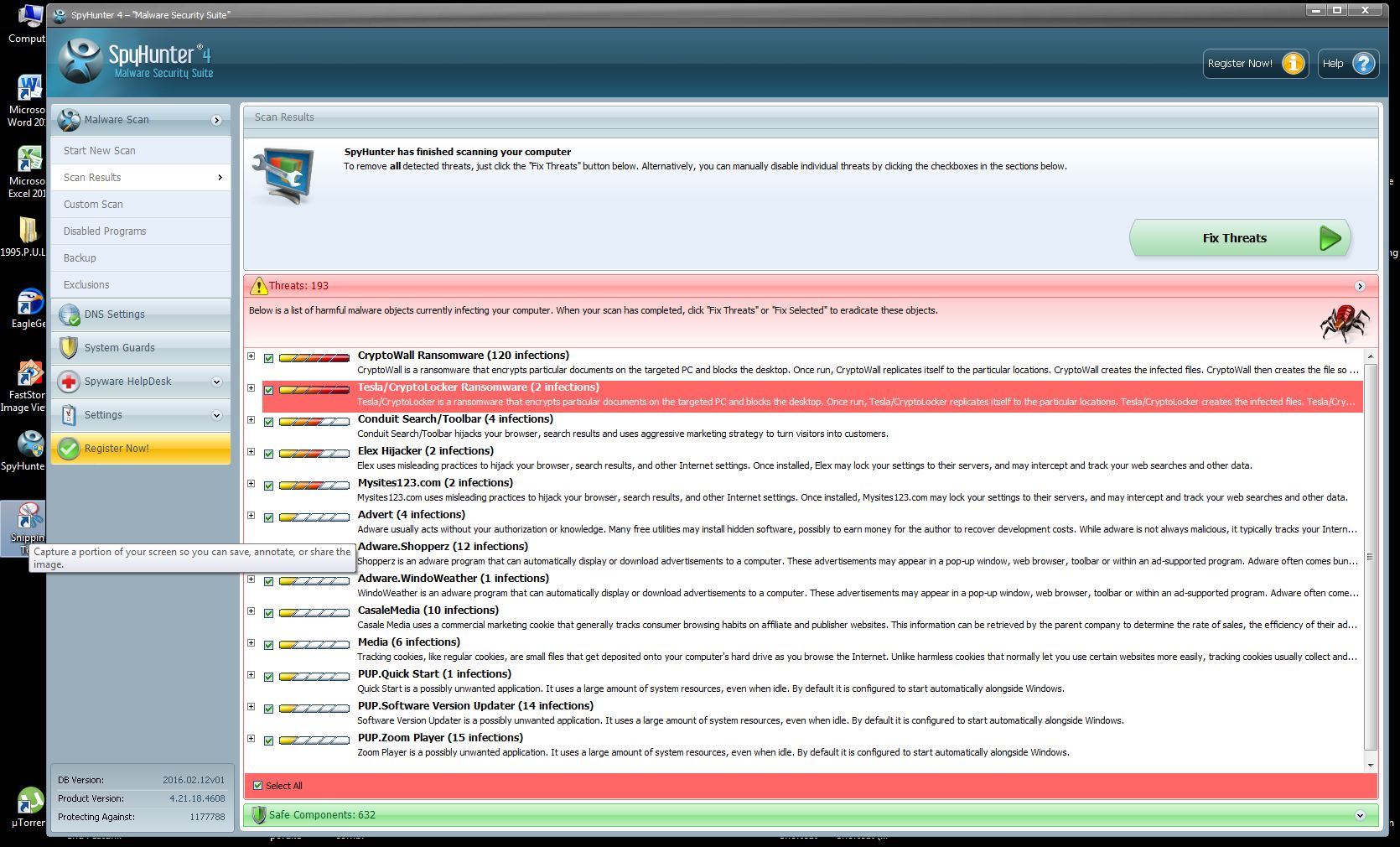Click the Product Version value 4.21.18.4608

point(197,798)
